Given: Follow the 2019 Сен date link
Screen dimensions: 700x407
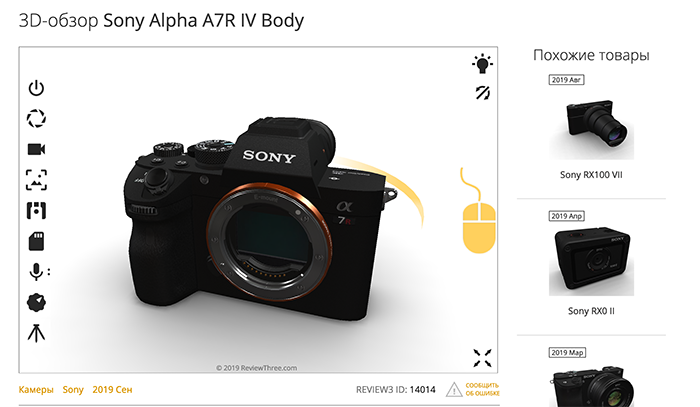Looking at the screenshot, I should (x=112, y=390).
